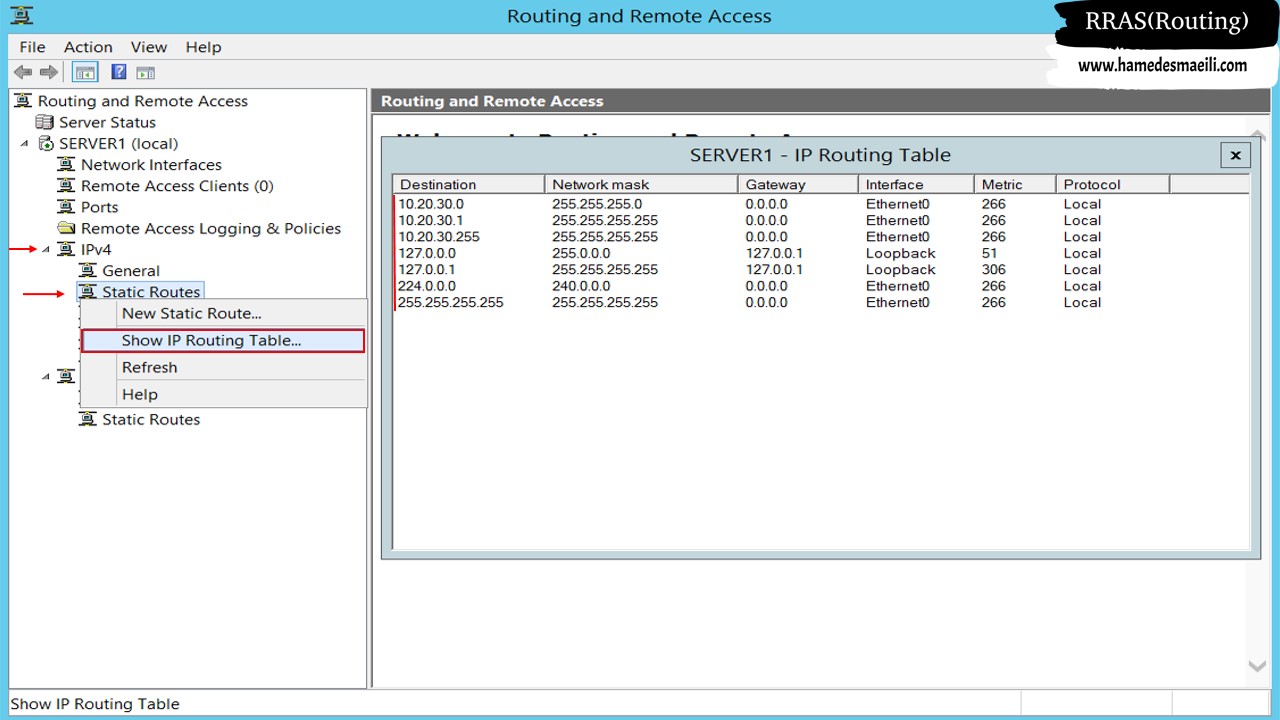Click the IPv4 node icon
1280x720 pixels.
[66, 249]
